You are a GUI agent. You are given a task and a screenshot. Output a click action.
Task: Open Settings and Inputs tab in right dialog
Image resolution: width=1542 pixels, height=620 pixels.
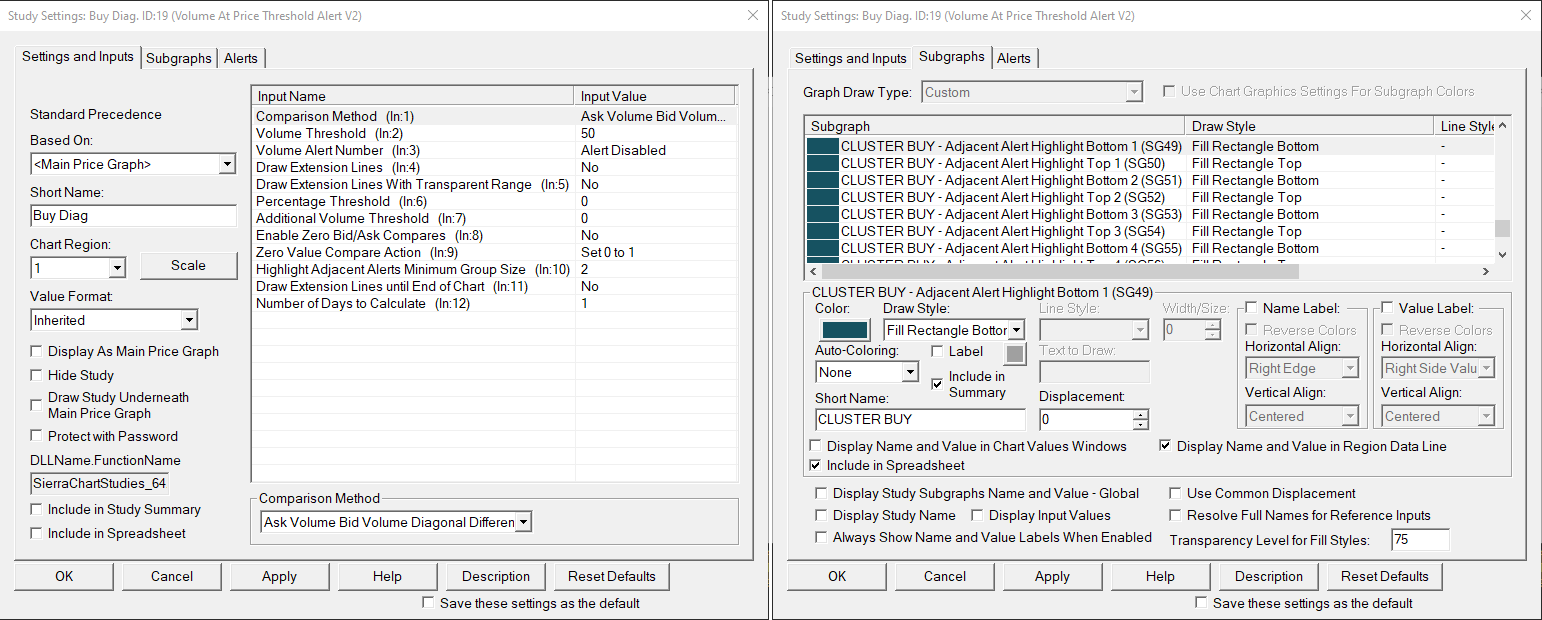coord(850,58)
